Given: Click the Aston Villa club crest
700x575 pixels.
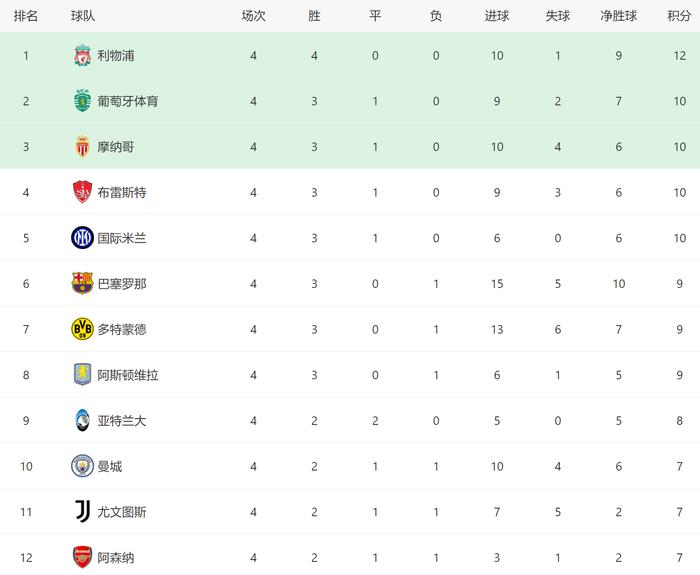Looking at the screenshot, I should point(82,375).
